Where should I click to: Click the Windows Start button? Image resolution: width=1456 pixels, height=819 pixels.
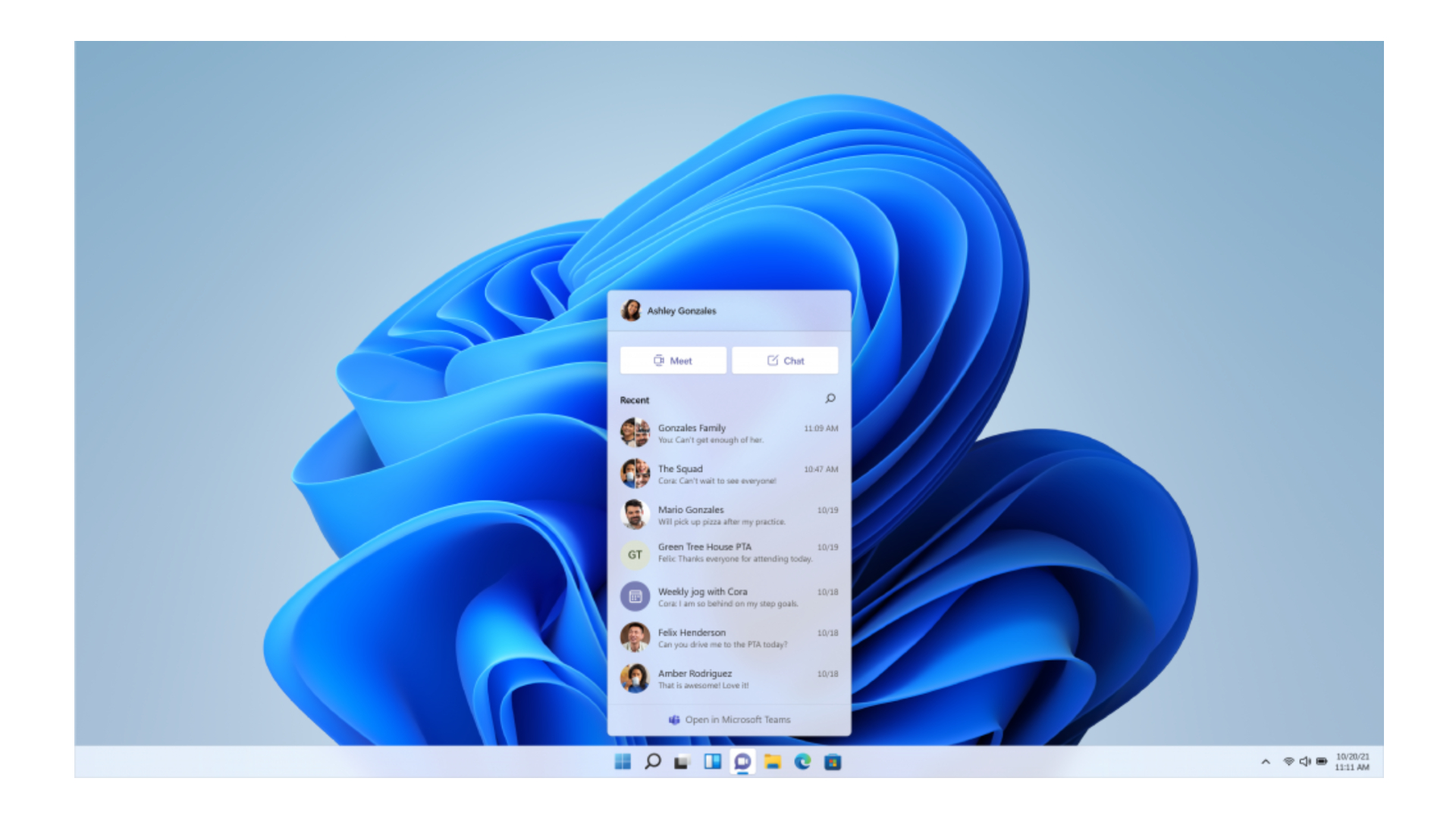pyautogui.click(x=623, y=761)
